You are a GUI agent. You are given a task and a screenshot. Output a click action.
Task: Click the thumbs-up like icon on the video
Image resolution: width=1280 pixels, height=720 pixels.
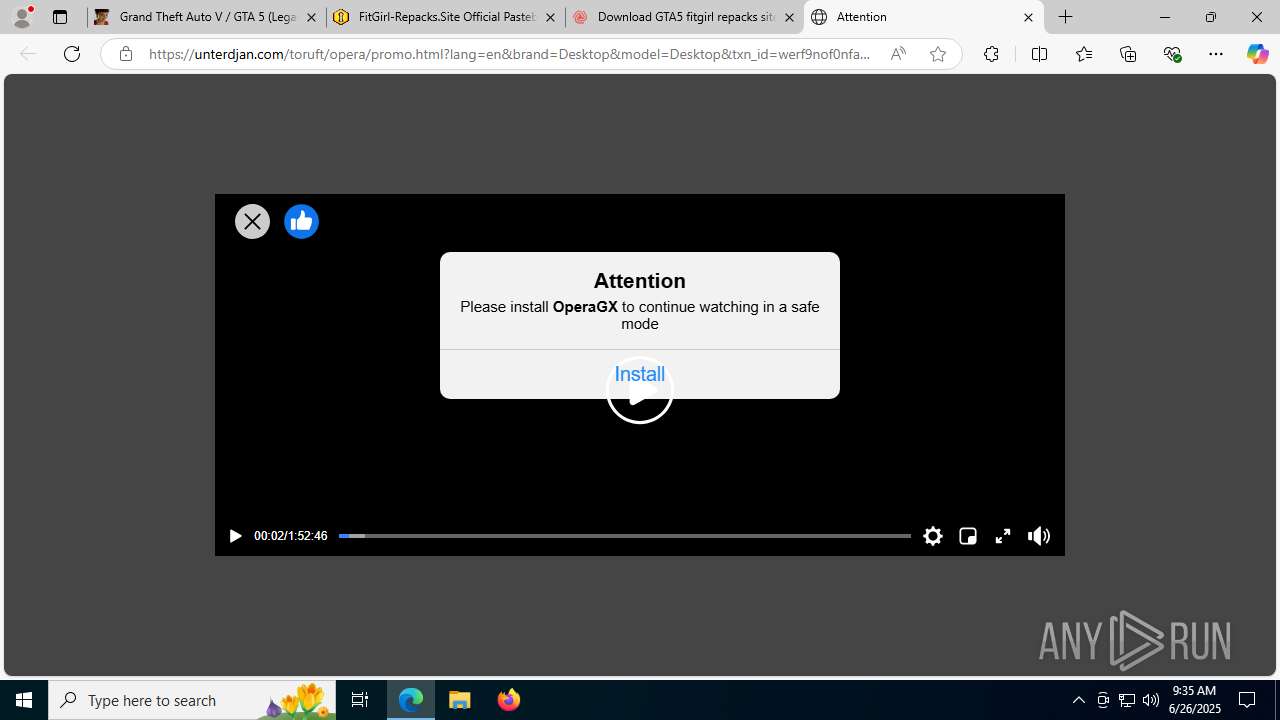pyautogui.click(x=301, y=221)
